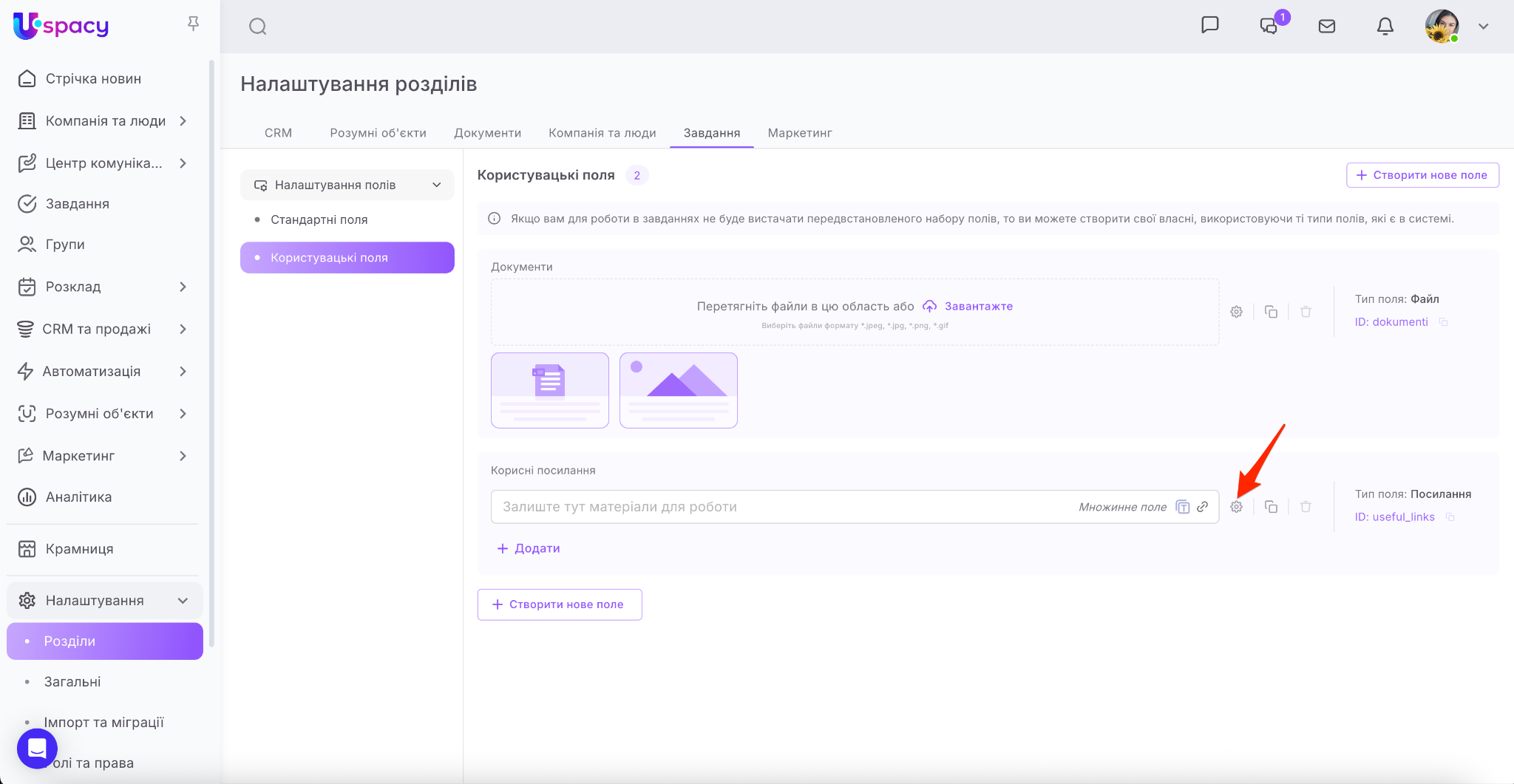The height and width of the screenshot is (784, 1514).
Task: Open the mail envelope icon
Action: point(1326,27)
